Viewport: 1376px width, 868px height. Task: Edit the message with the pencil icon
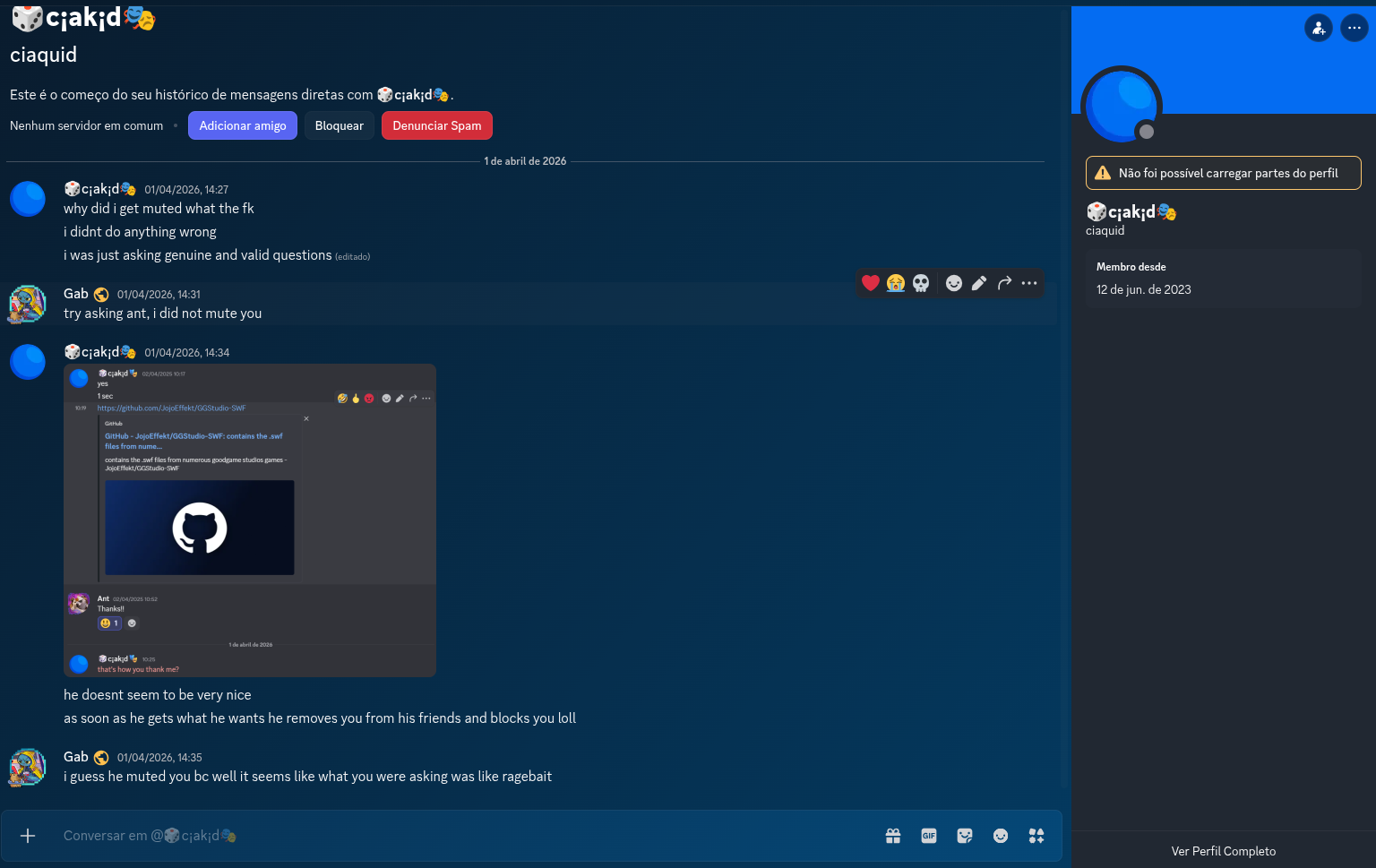[979, 283]
